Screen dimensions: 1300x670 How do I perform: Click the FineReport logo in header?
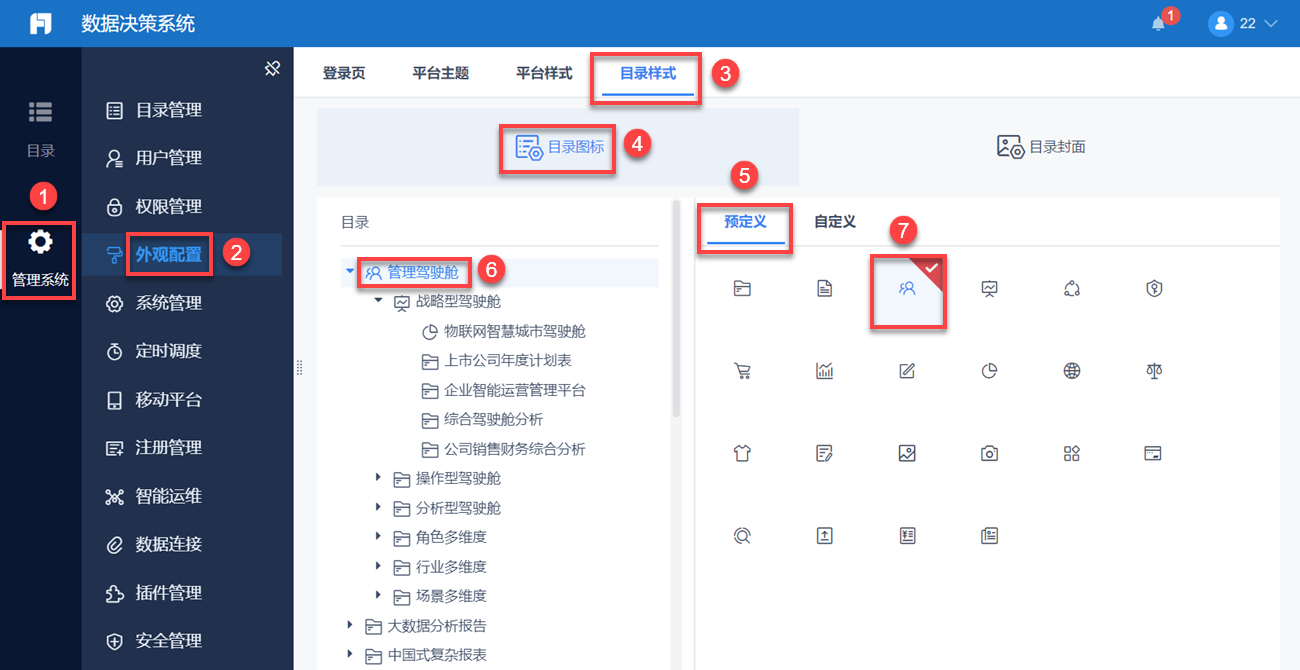click(x=40, y=23)
